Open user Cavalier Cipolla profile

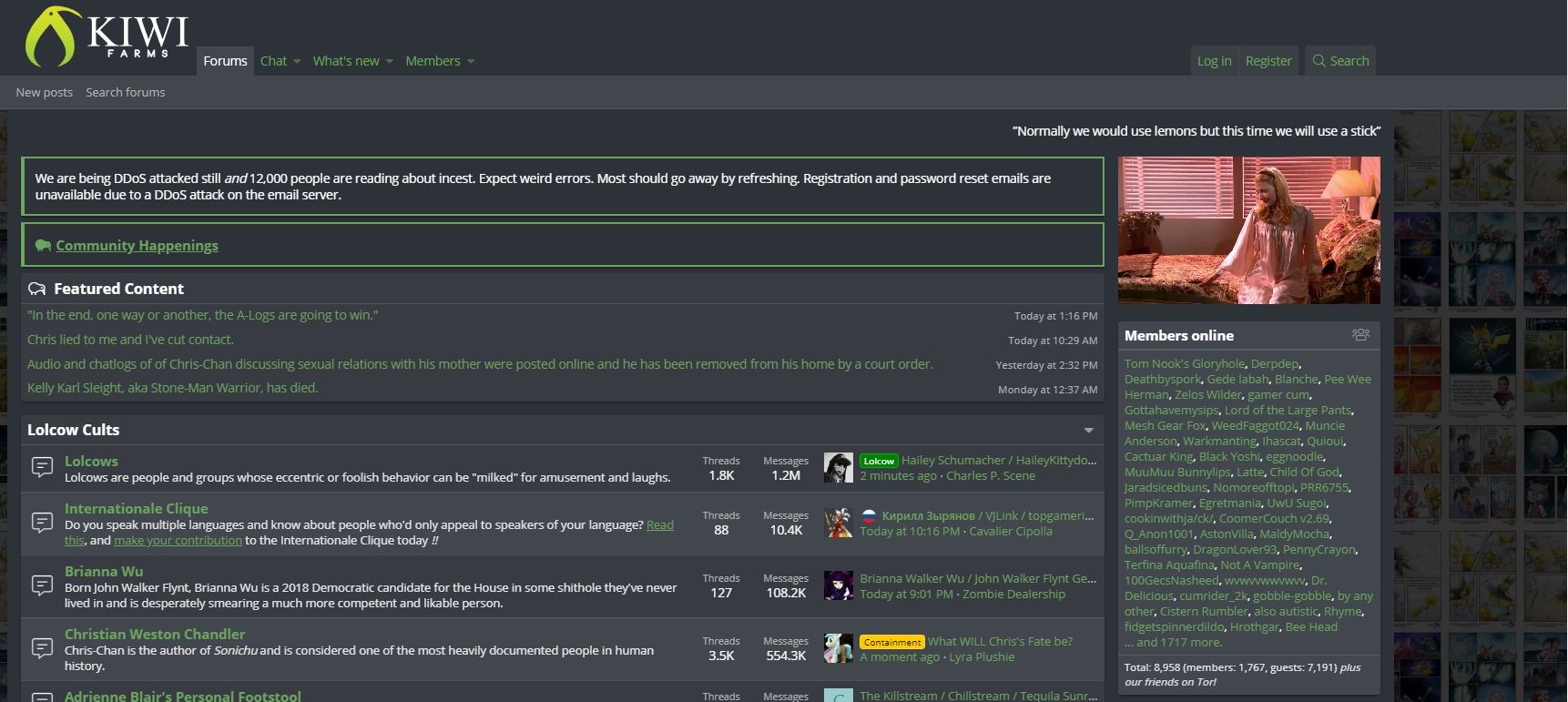[x=1011, y=532]
